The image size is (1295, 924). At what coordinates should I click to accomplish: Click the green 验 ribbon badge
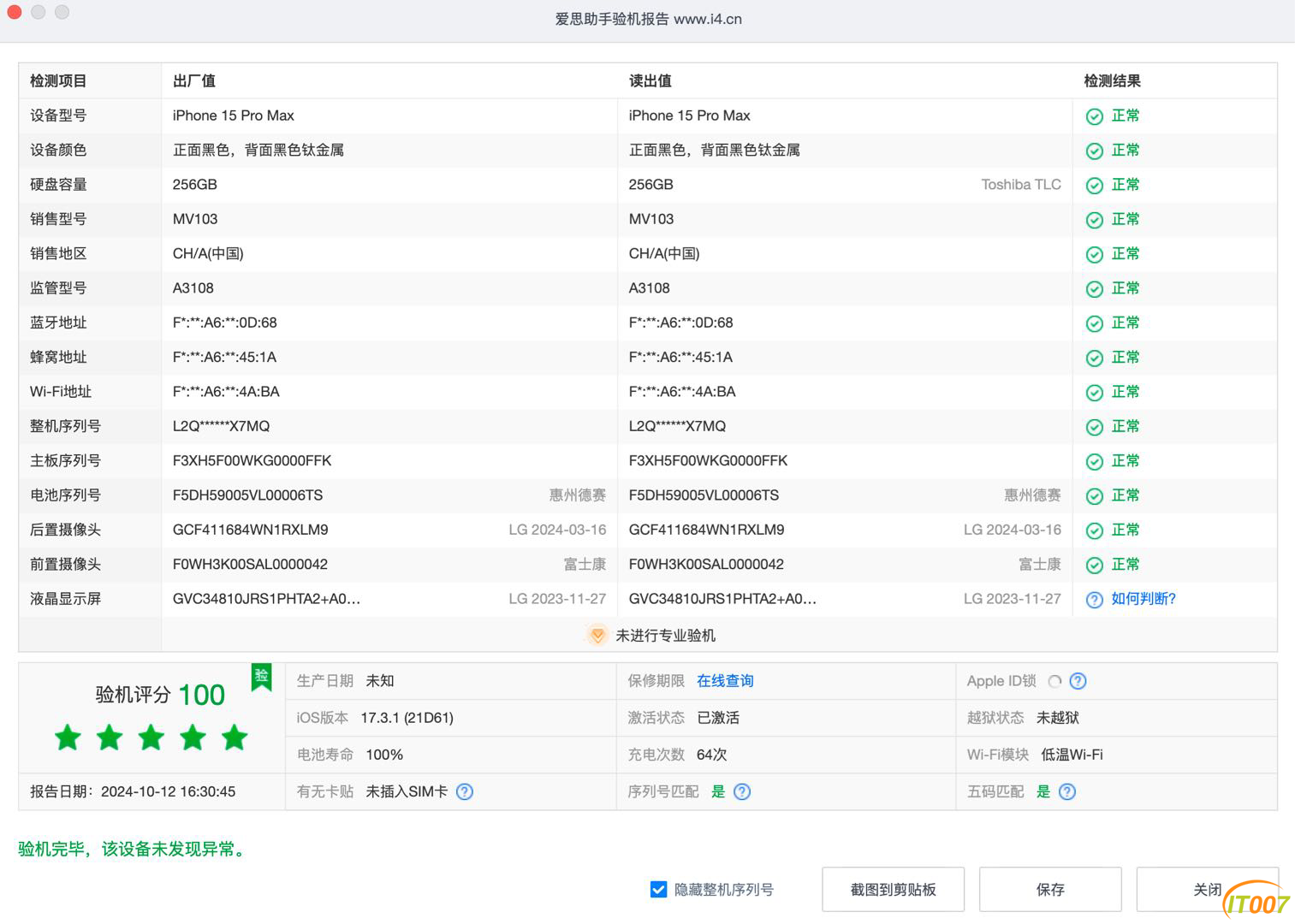tap(261, 677)
